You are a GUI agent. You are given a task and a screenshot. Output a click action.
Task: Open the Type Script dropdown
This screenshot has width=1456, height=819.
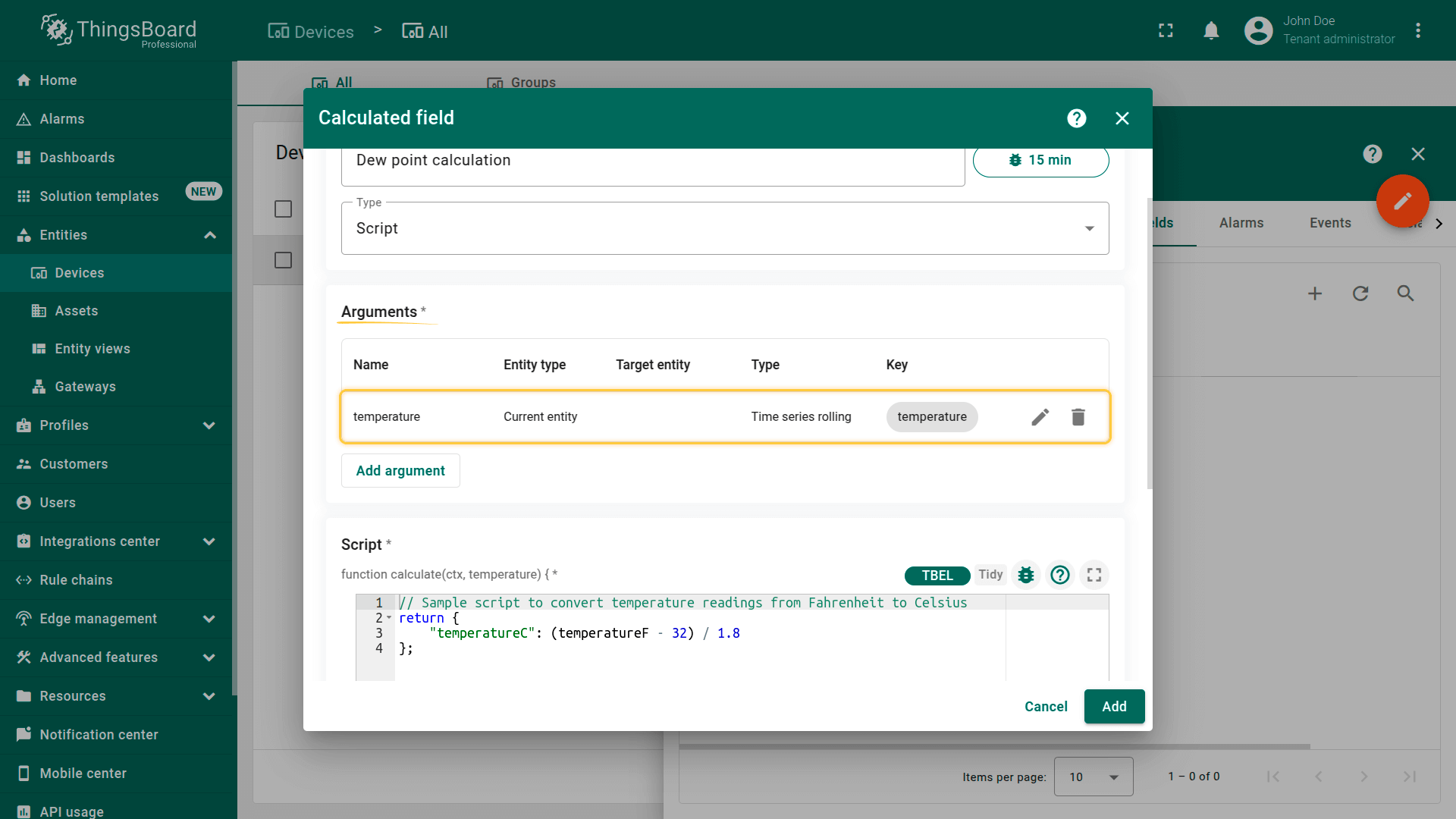pos(724,228)
